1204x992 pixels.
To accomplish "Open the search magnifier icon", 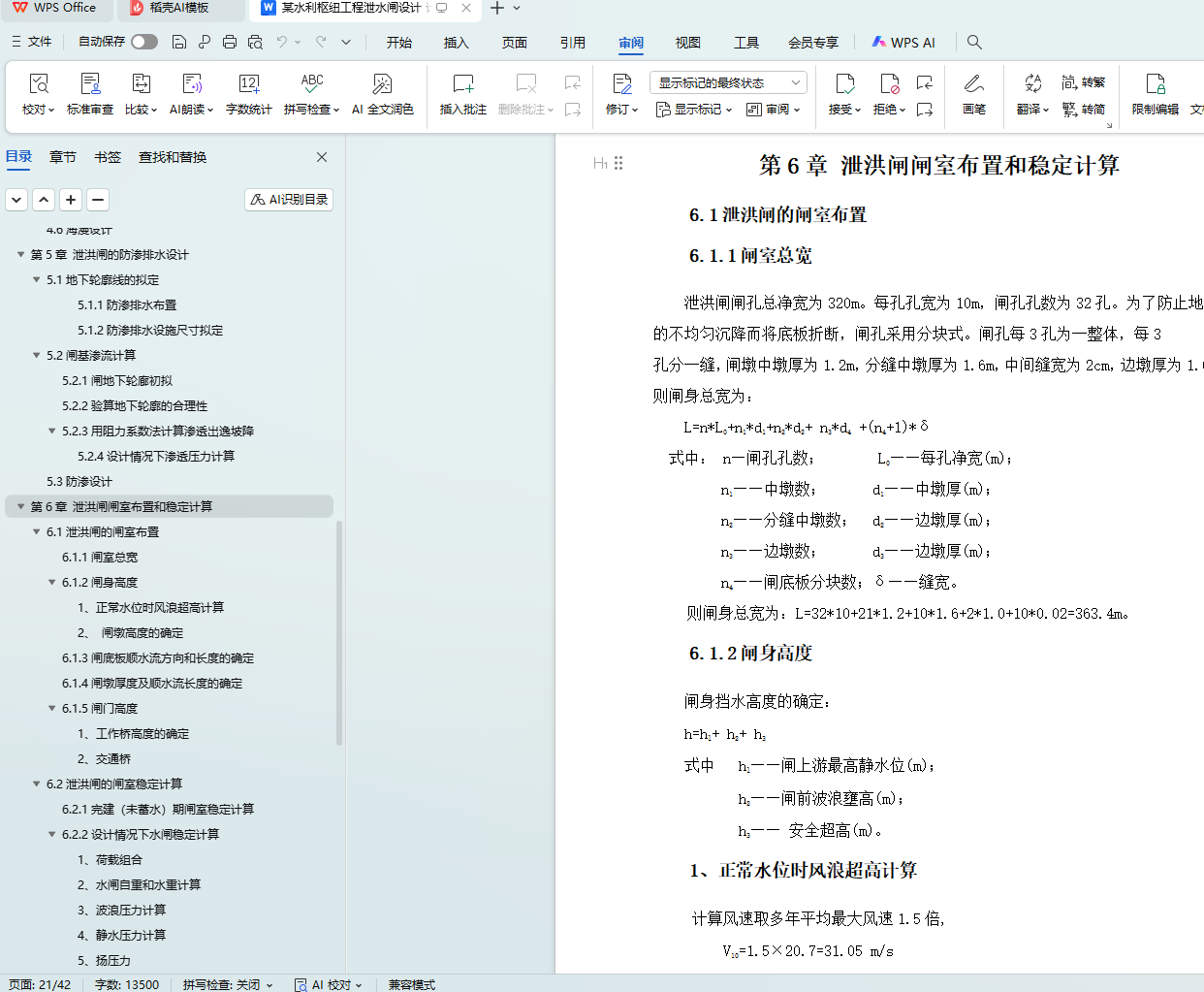I will click(x=974, y=42).
